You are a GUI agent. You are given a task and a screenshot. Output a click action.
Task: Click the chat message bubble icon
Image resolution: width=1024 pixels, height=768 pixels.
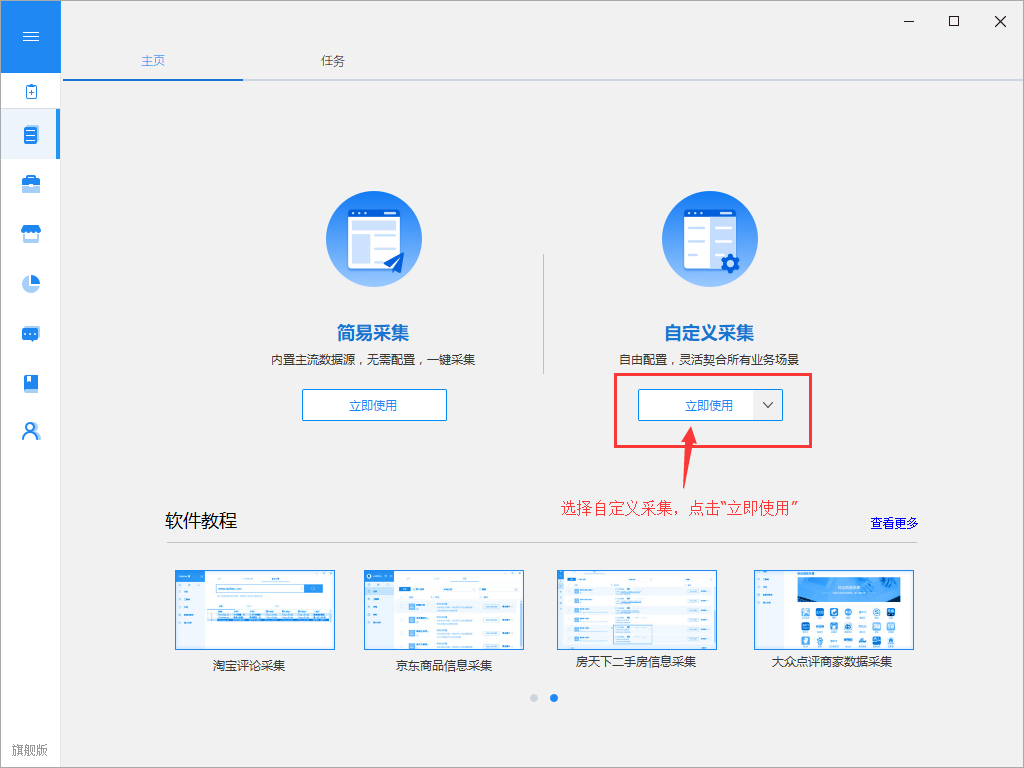pos(30,334)
